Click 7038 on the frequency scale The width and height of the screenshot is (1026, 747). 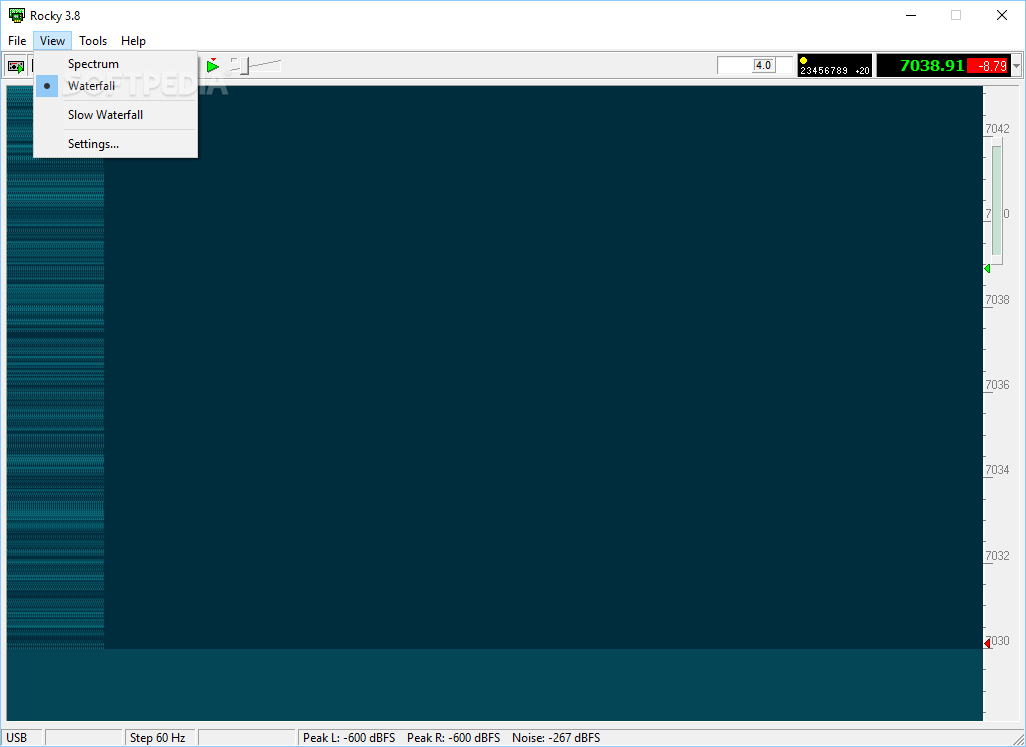(997, 300)
